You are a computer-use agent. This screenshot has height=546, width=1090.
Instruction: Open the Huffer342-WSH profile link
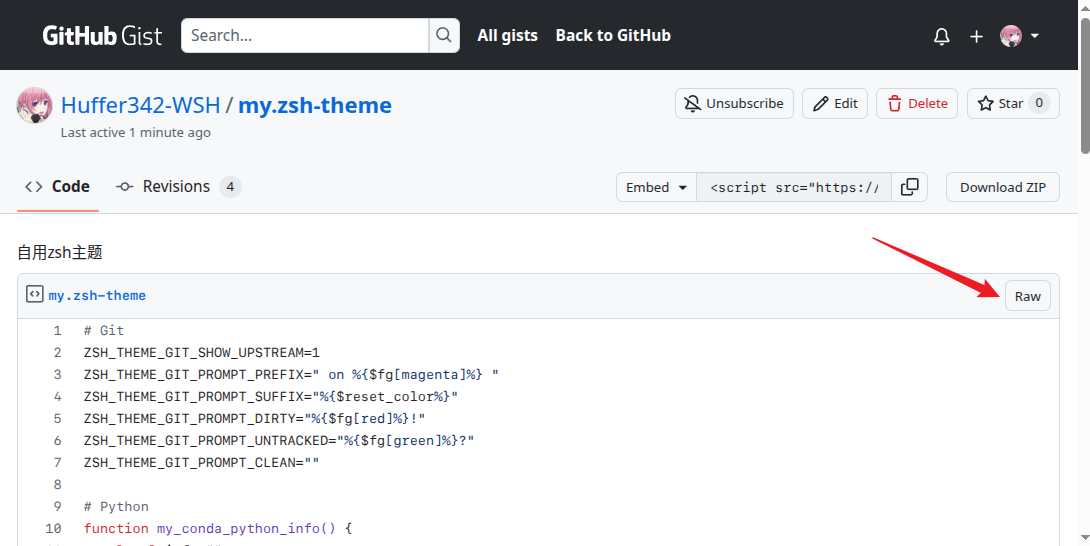pos(140,105)
